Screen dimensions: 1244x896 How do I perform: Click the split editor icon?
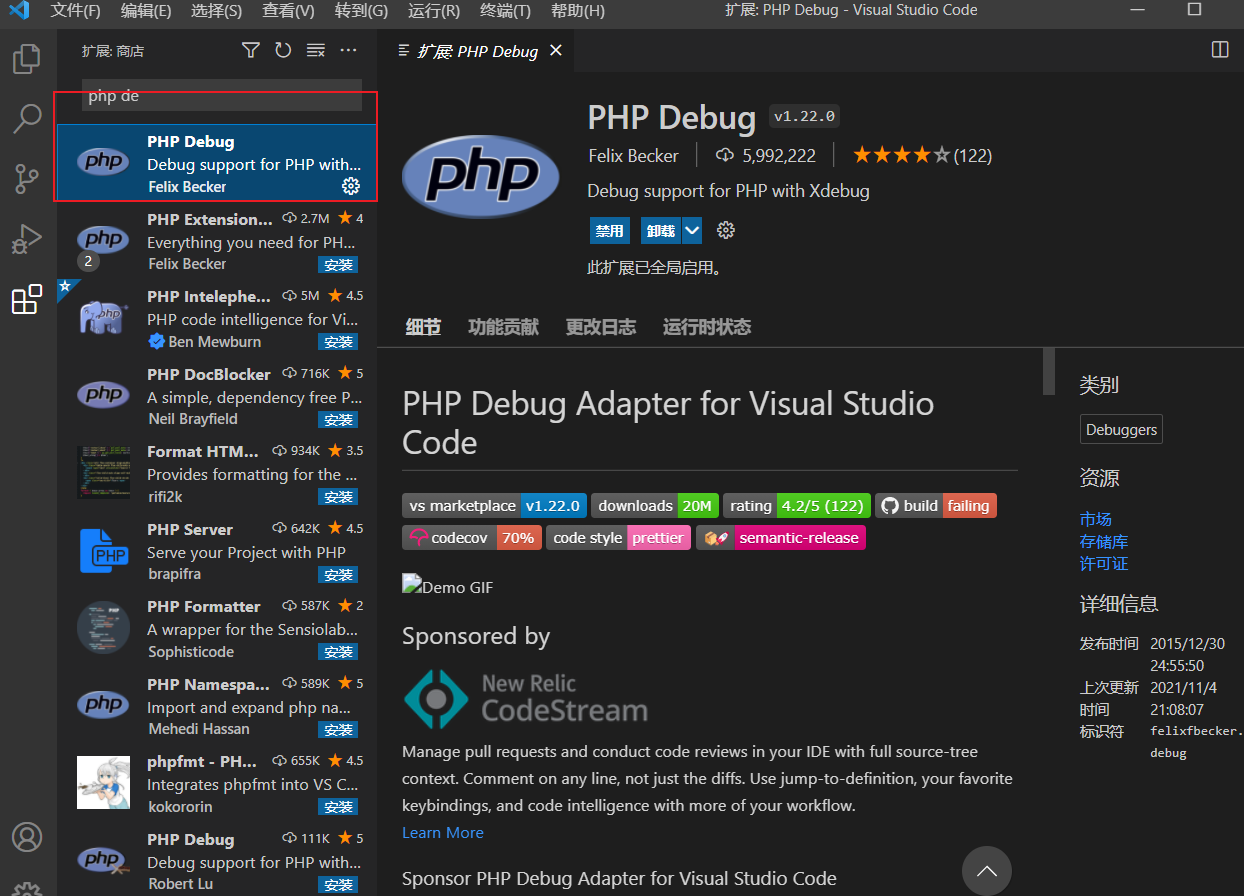click(x=1220, y=50)
